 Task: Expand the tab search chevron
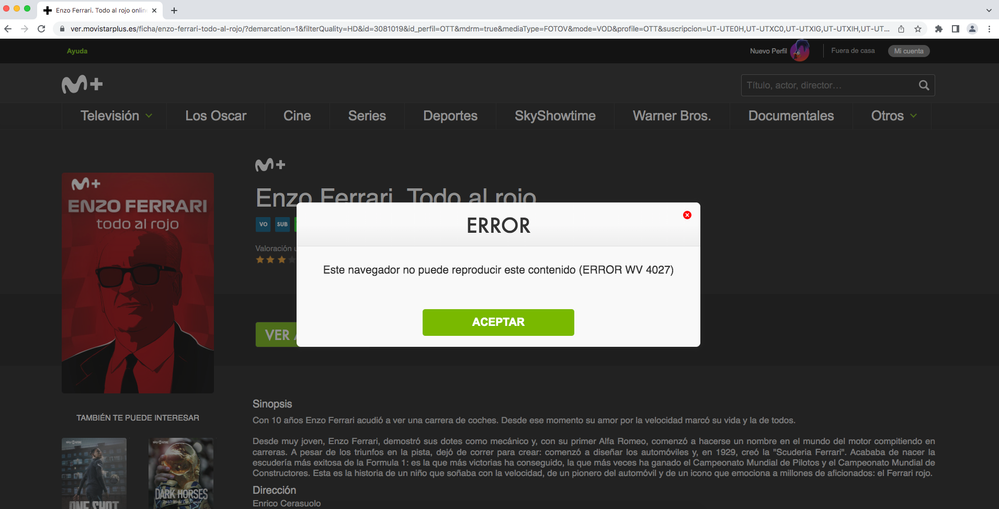(989, 10)
